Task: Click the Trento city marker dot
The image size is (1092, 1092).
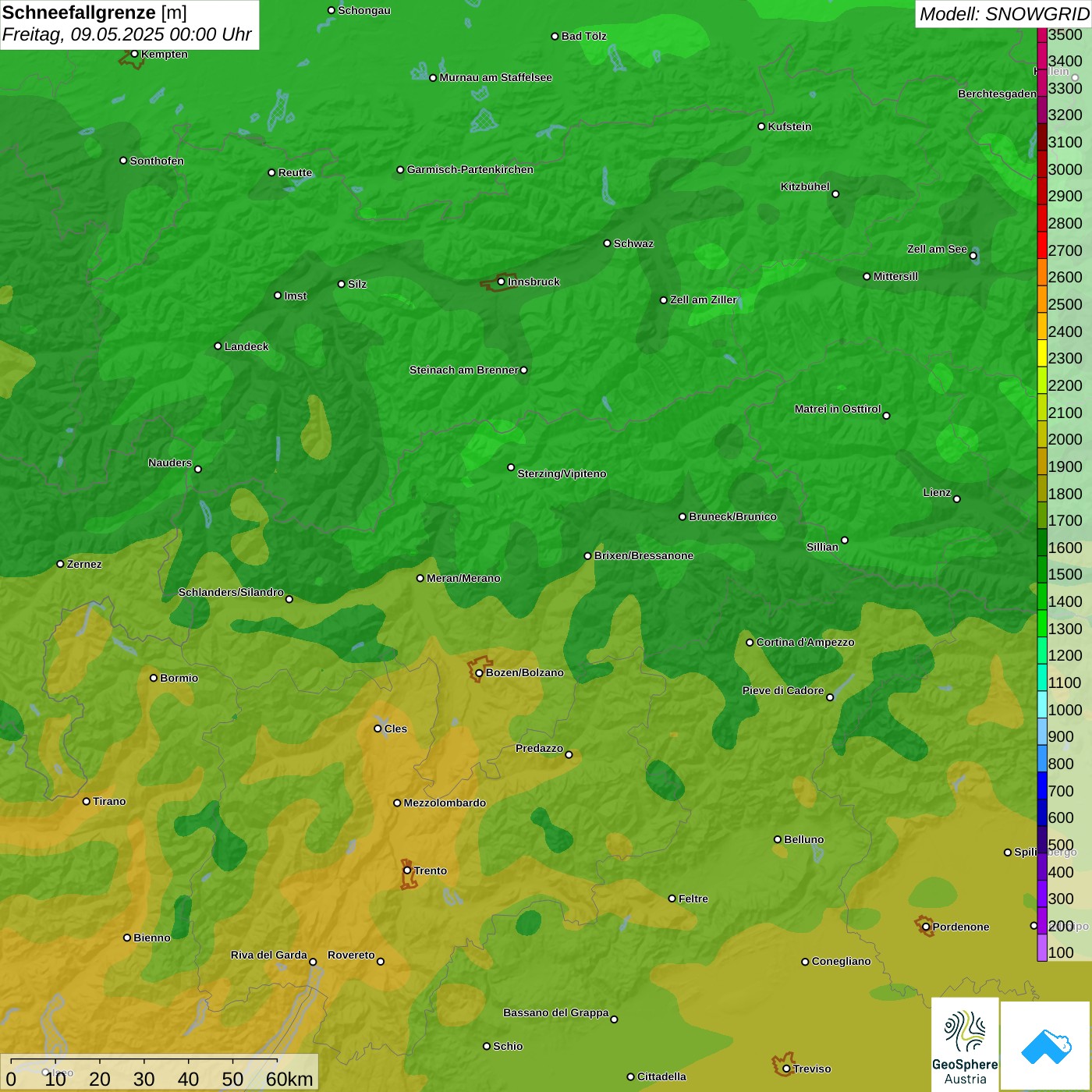Action: (x=407, y=870)
